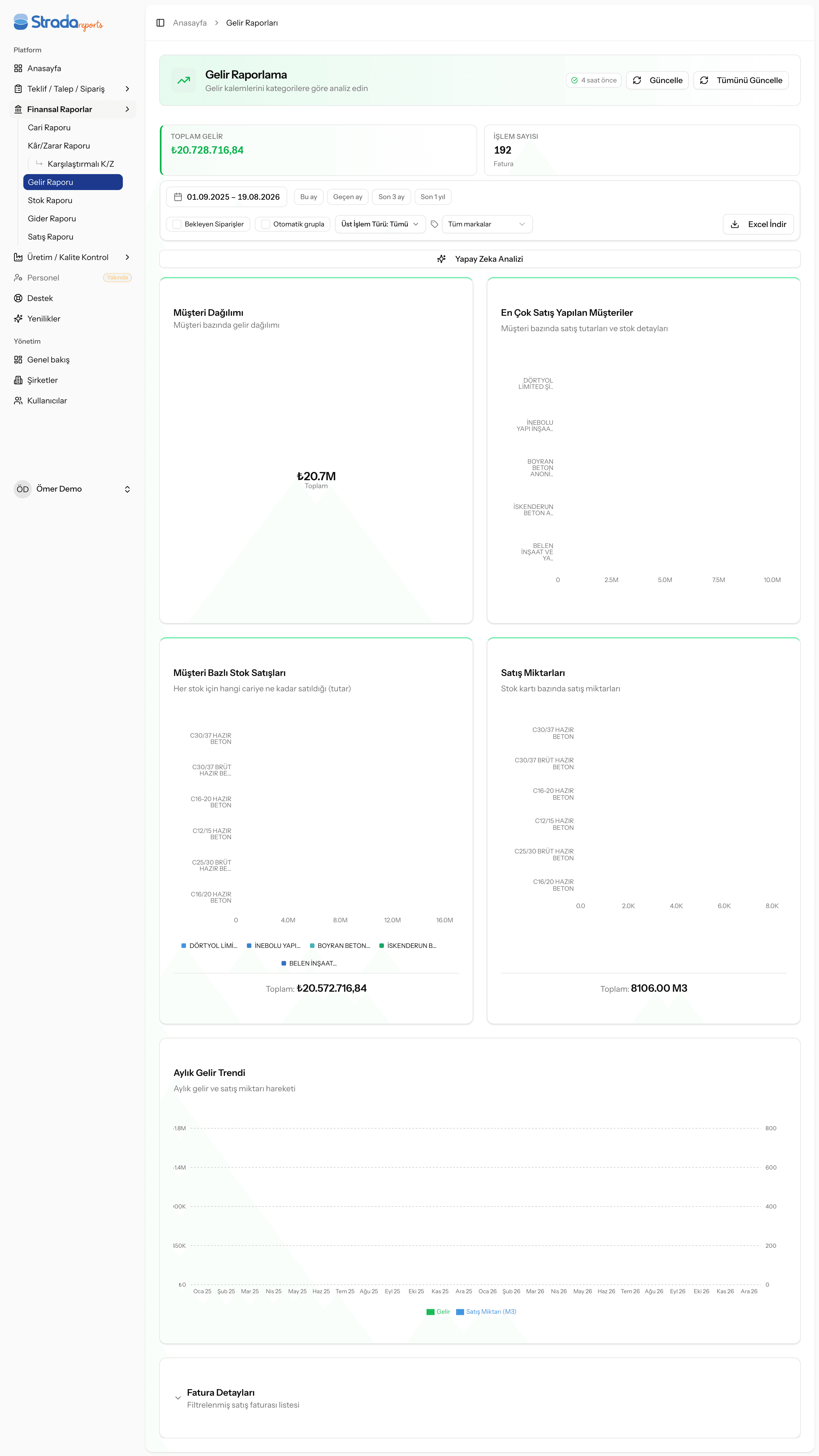Screen dimensions: 819x1456
Task: Open the Üst İşlem Türü dropdown
Action: (380, 224)
